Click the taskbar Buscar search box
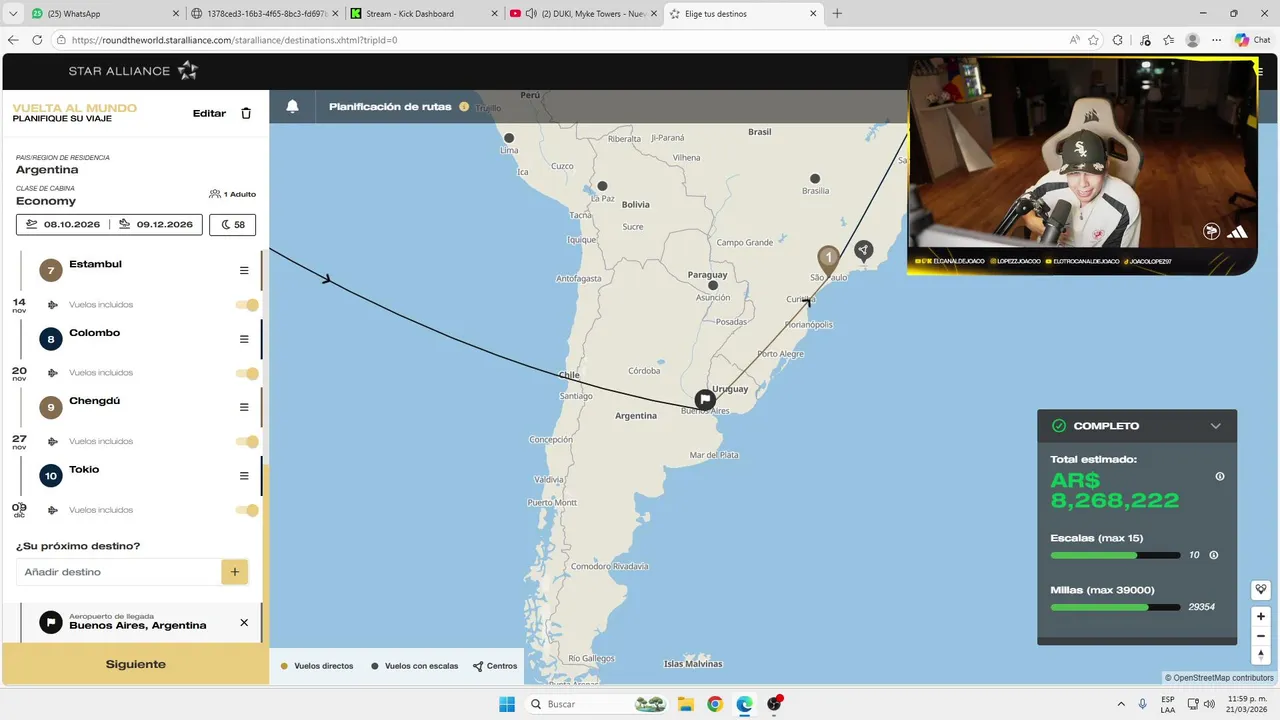This screenshot has width=1280, height=720. (596, 704)
